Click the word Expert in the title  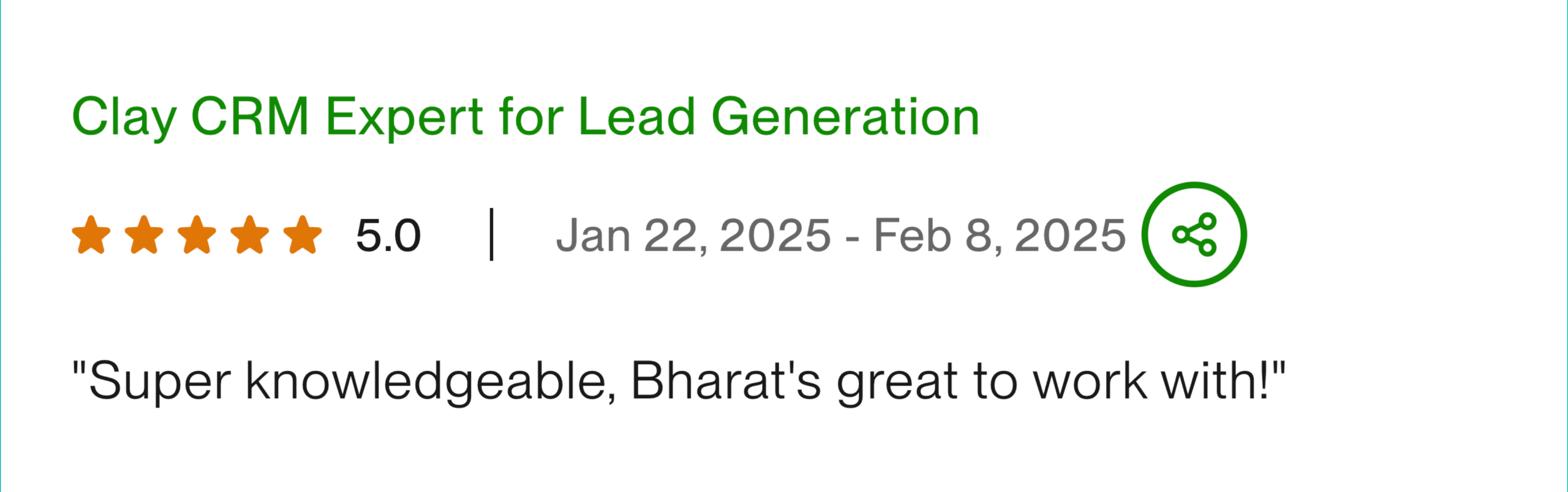[405, 116]
